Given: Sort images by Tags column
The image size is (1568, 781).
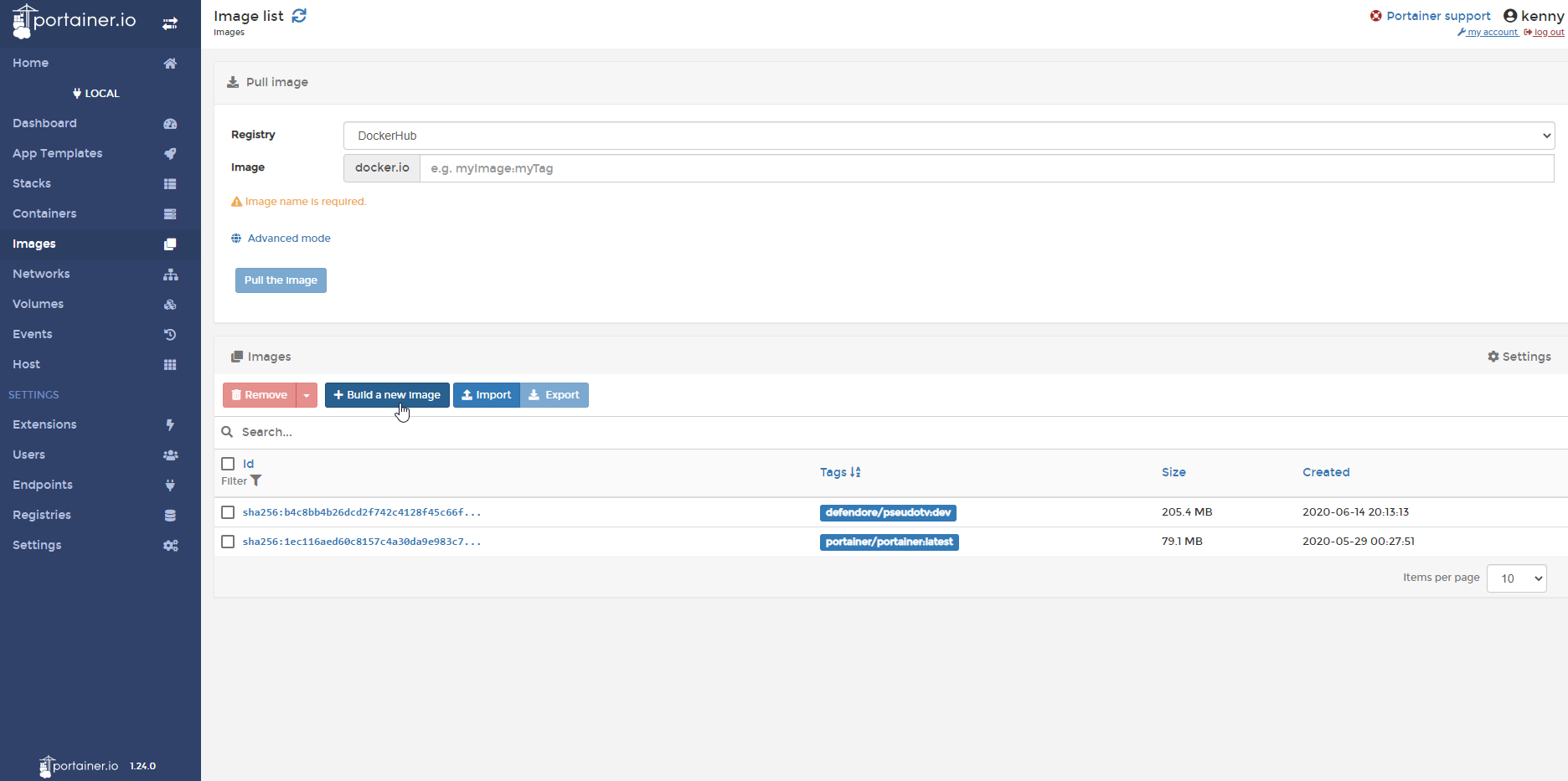Looking at the screenshot, I should click(x=839, y=471).
